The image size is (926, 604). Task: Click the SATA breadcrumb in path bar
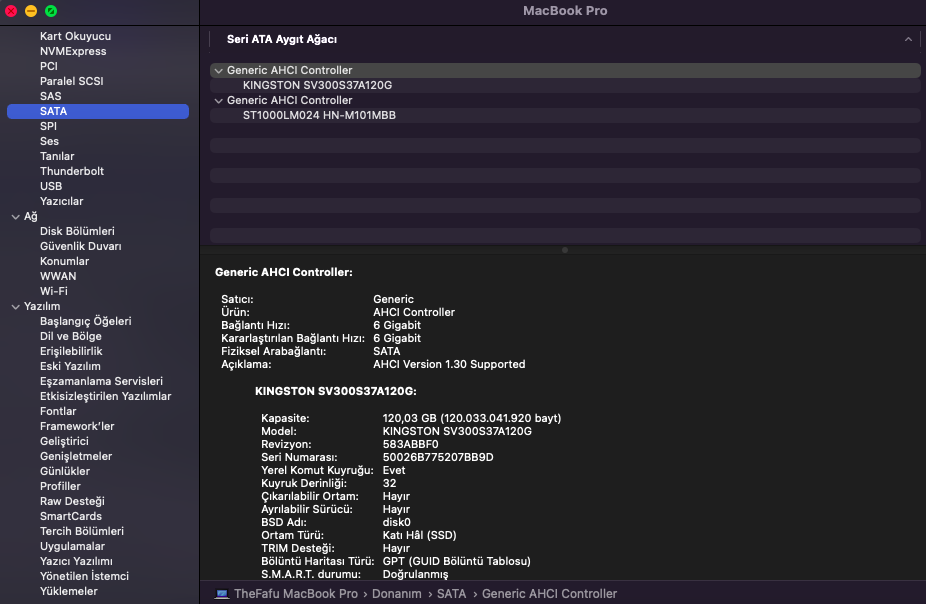pos(452,594)
